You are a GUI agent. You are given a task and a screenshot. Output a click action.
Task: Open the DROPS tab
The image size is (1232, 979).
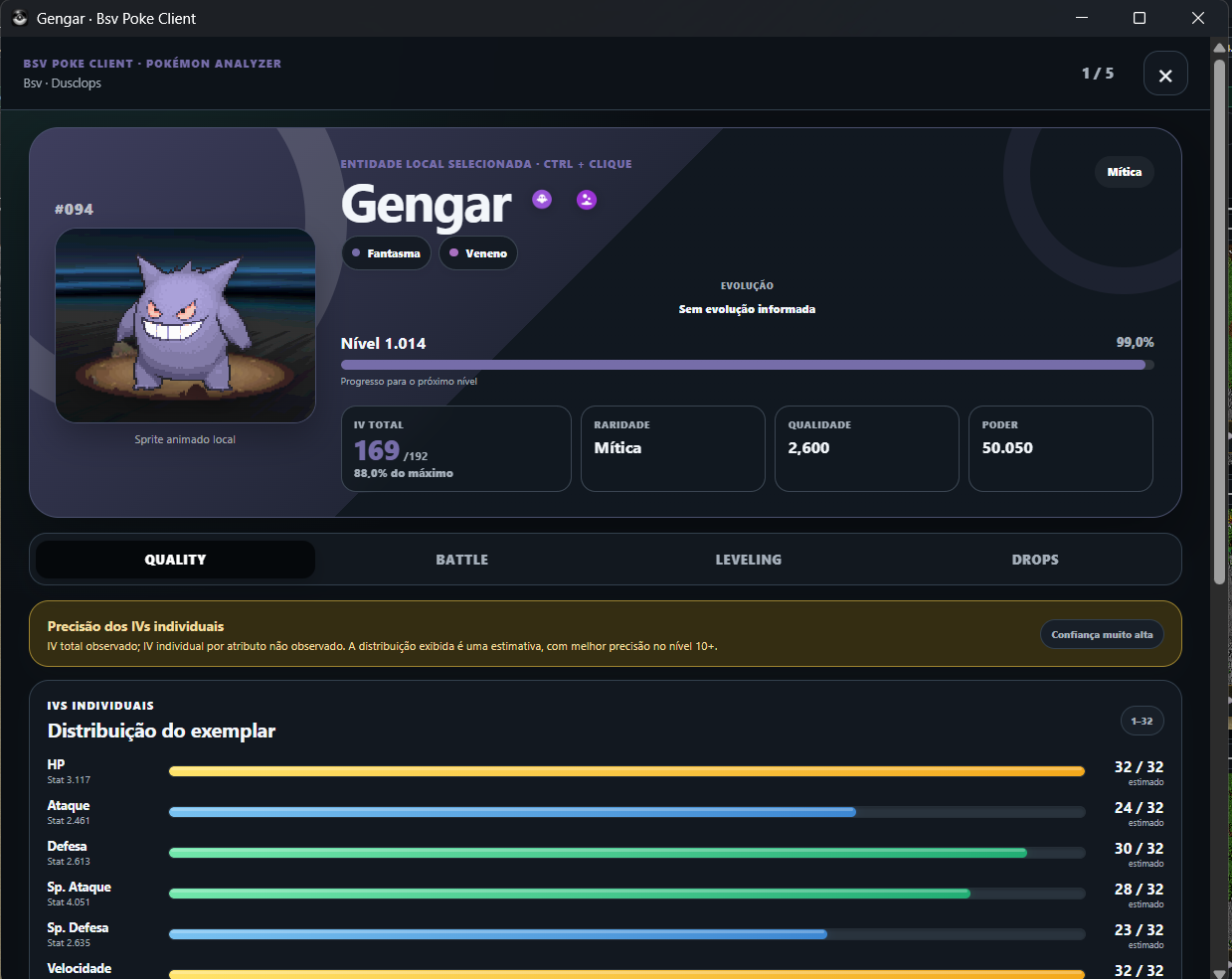point(1035,560)
